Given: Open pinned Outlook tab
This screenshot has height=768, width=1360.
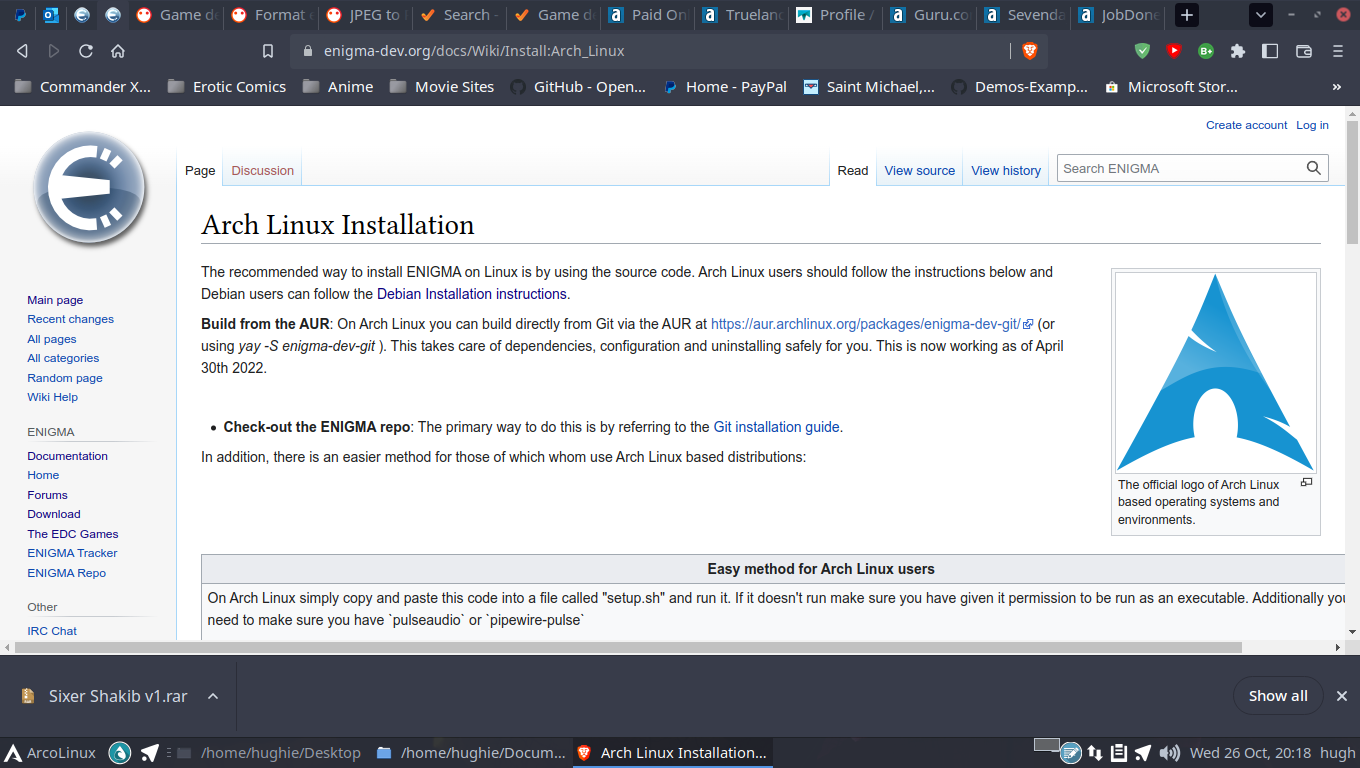Looking at the screenshot, I should coord(51,15).
